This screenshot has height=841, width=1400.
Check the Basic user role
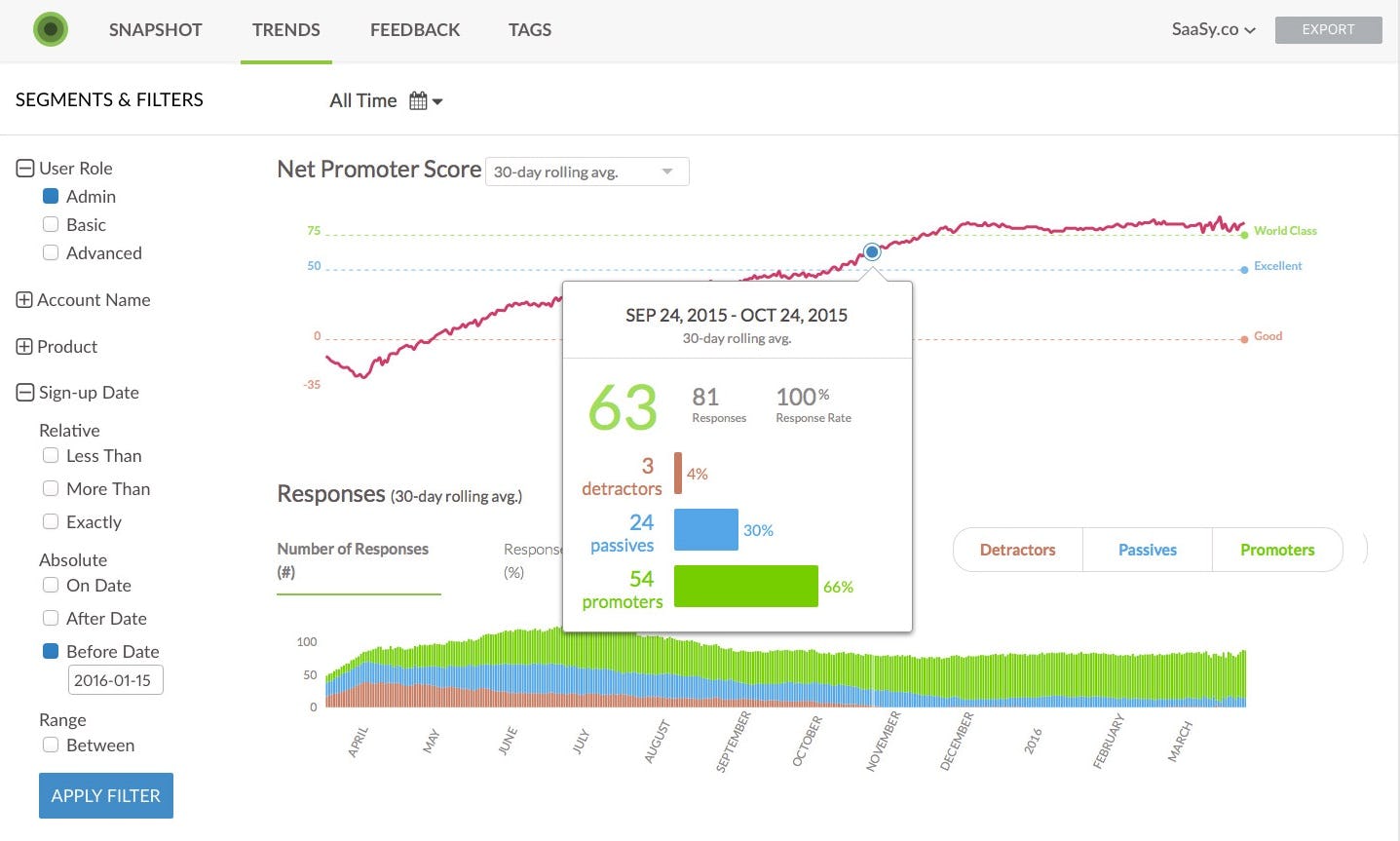(x=51, y=224)
